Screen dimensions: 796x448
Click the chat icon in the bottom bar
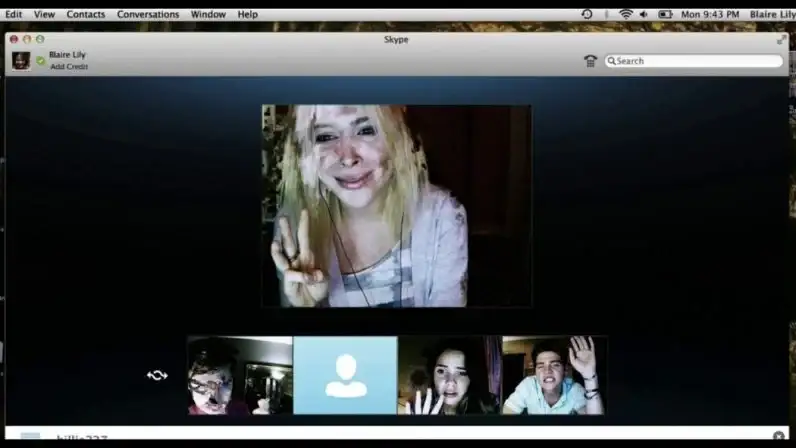pos(30,436)
